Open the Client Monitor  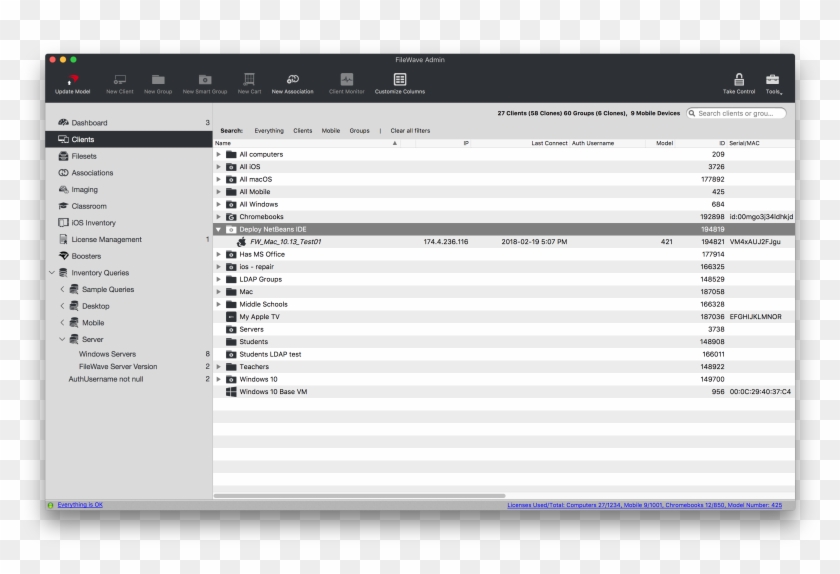tap(347, 79)
